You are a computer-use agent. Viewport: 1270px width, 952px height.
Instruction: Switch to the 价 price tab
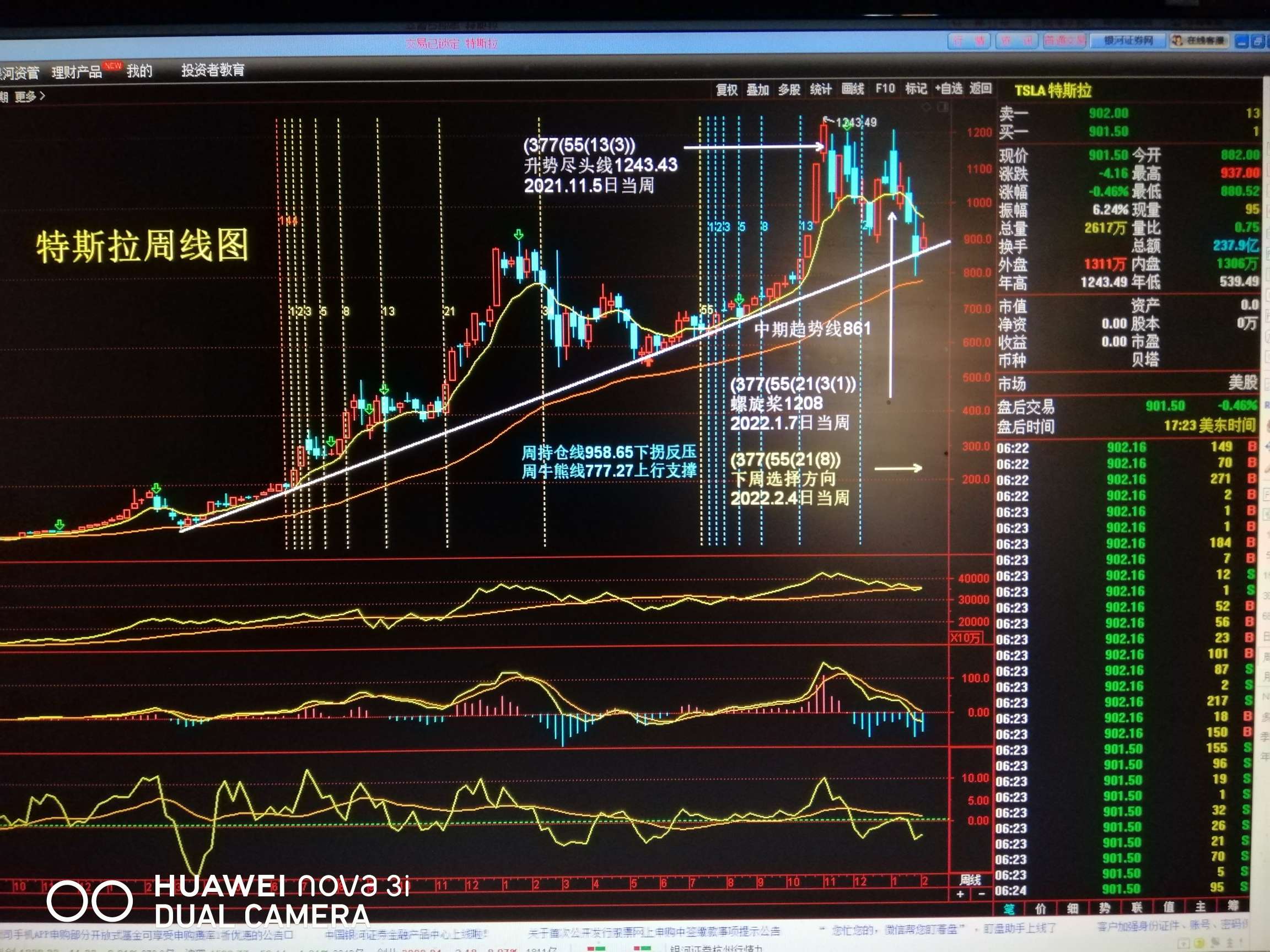pos(1040,908)
